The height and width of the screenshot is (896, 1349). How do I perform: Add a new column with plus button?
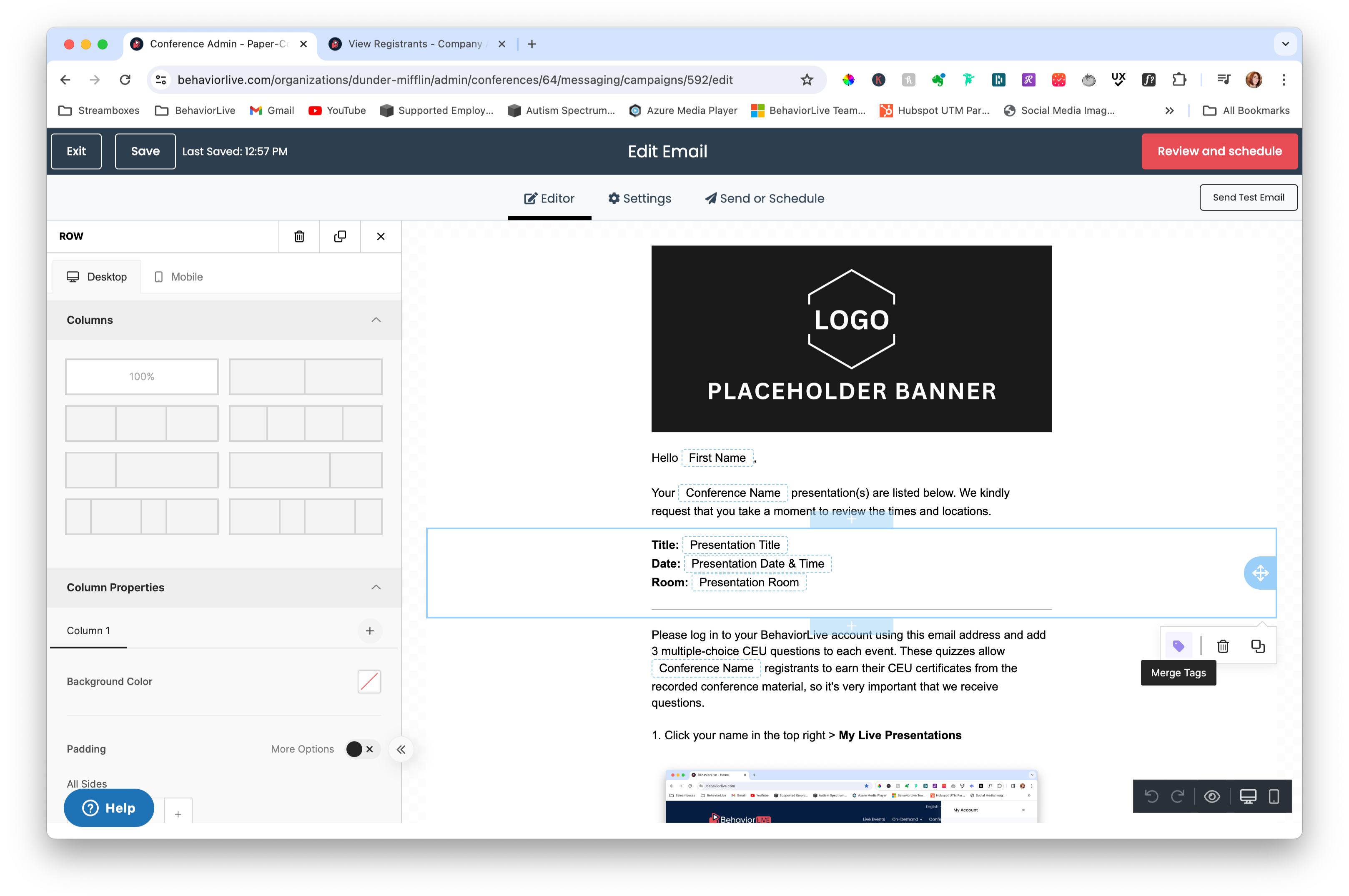(x=370, y=630)
